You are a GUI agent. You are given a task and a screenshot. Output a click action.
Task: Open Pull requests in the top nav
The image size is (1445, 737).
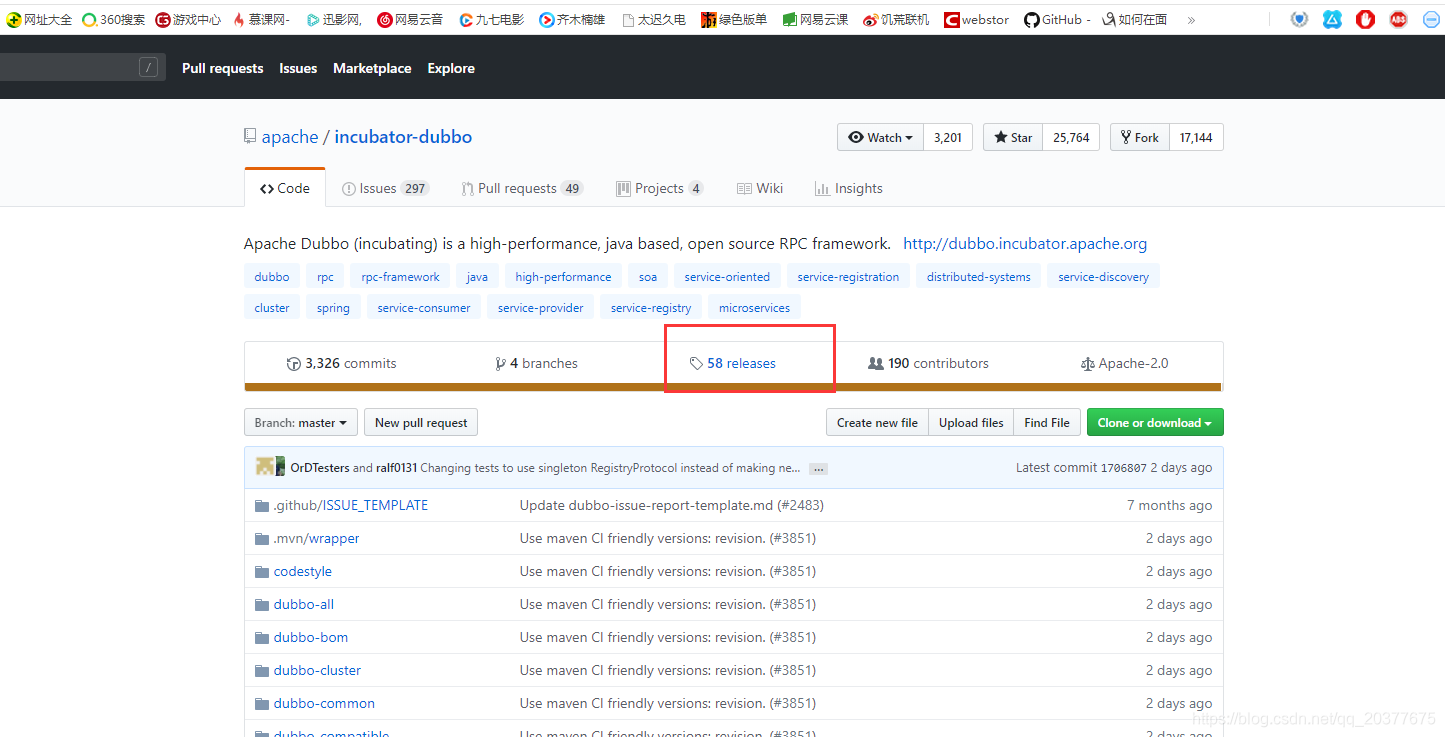click(223, 68)
